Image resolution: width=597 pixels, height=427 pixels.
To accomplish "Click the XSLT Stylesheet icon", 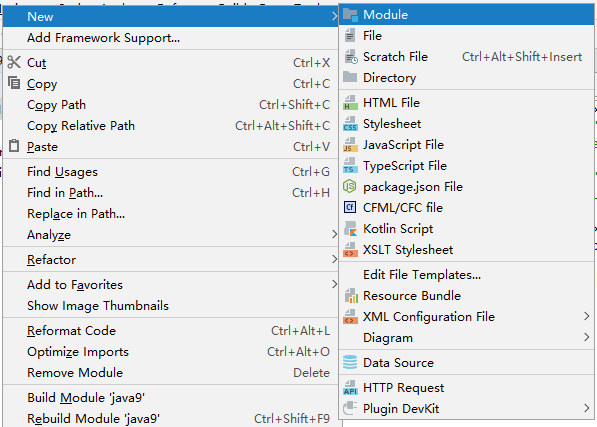I will [350, 250].
